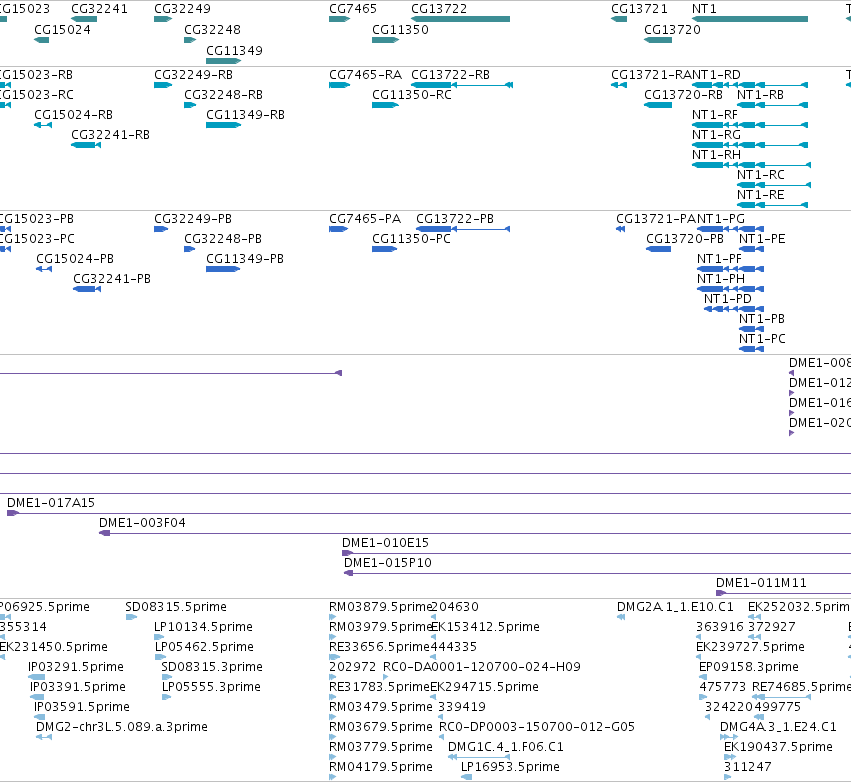Click BAC clone DME1-003F04

tap(475, 534)
